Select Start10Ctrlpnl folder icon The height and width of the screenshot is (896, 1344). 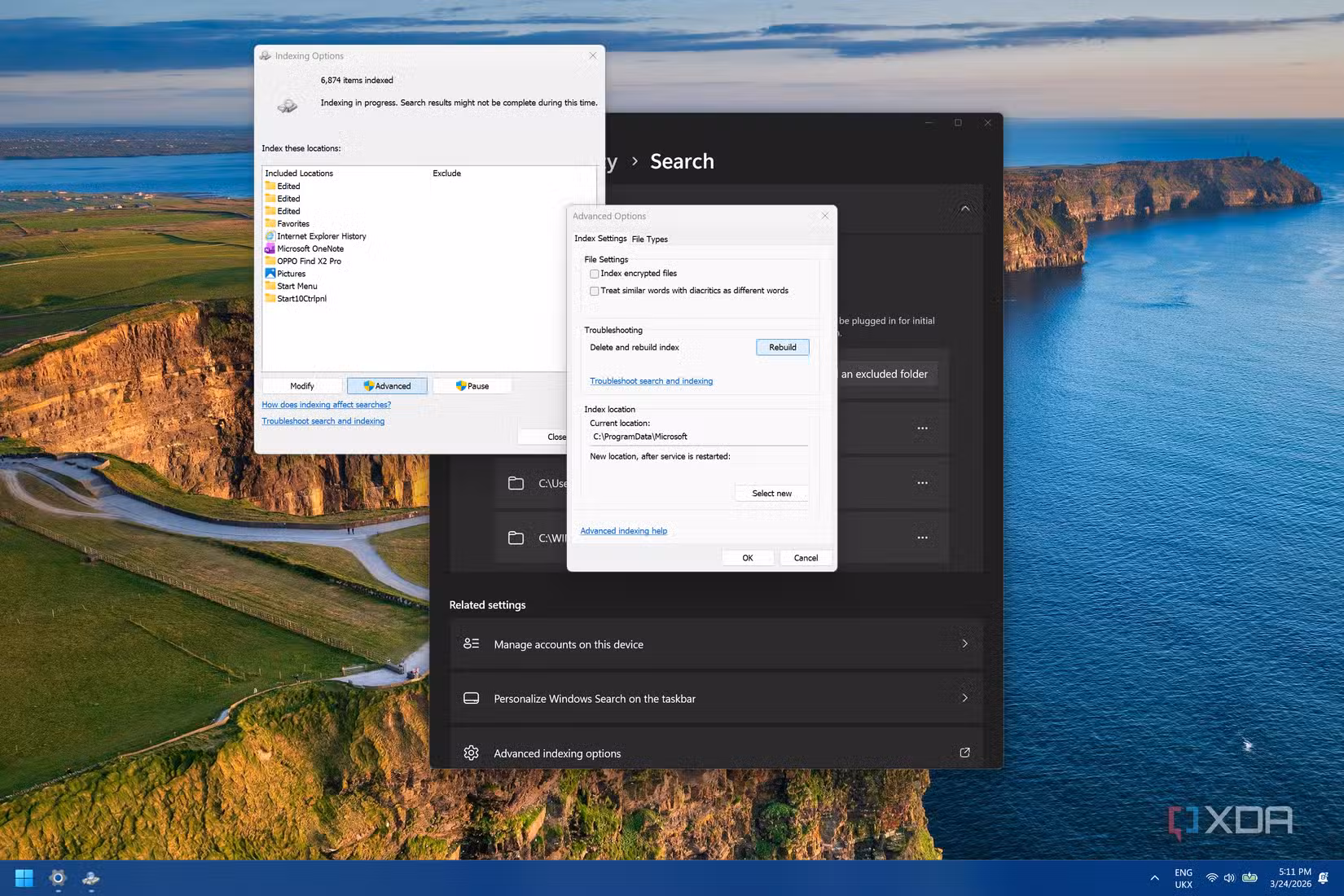point(270,298)
